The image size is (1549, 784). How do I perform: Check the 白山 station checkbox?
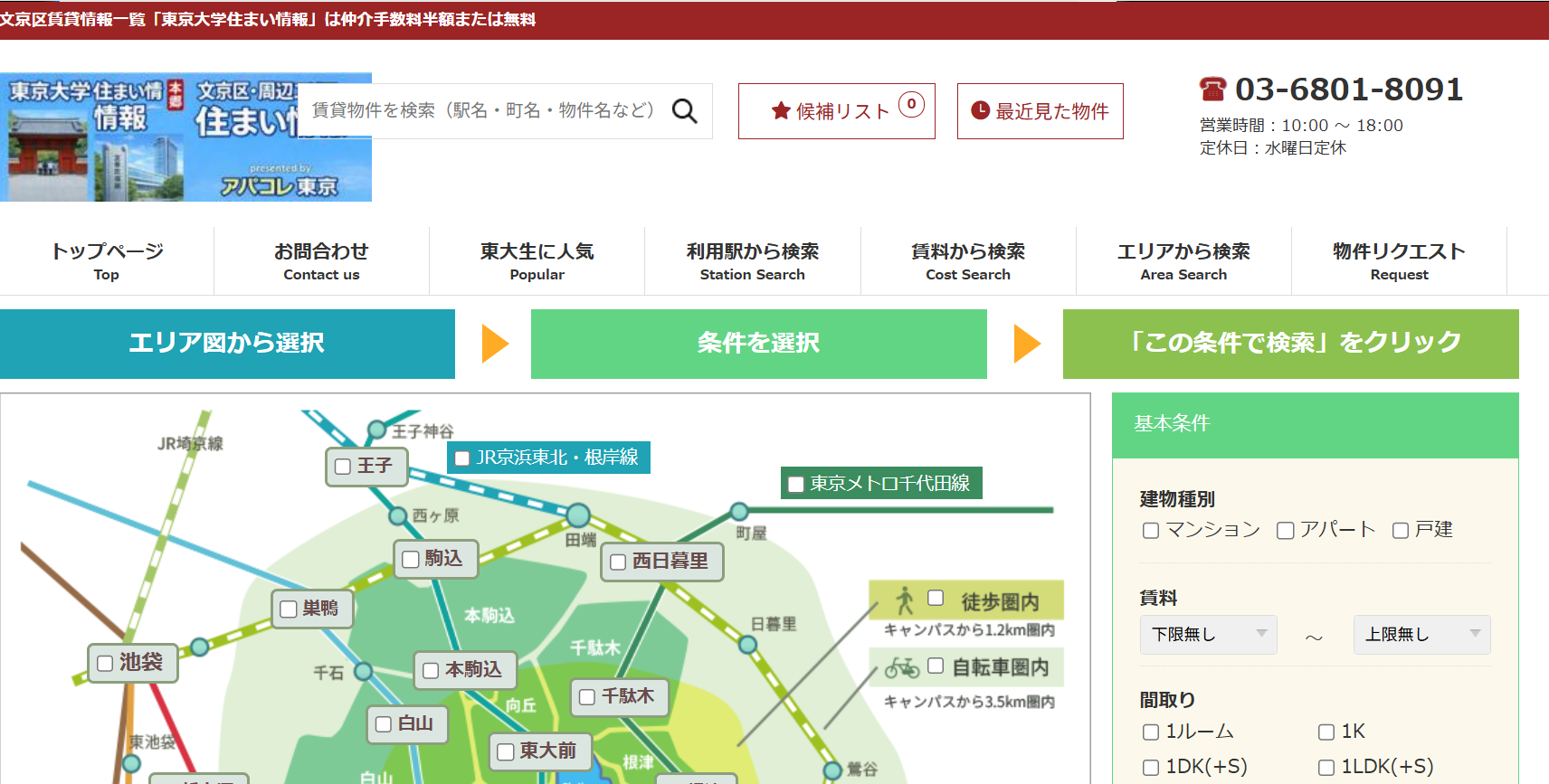click(x=384, y=724)
